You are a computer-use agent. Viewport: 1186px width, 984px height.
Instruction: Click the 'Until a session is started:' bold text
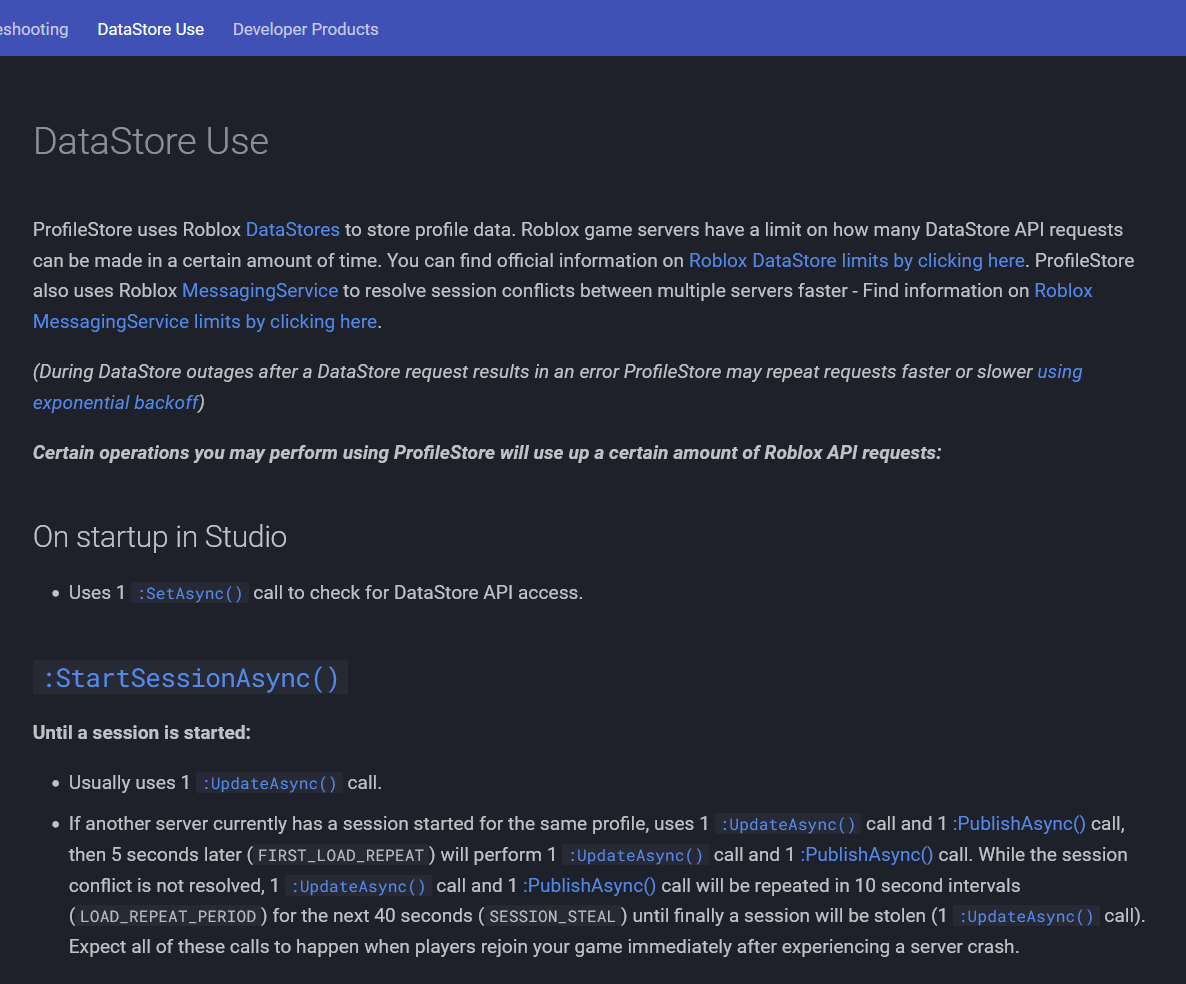pos(141,733)
